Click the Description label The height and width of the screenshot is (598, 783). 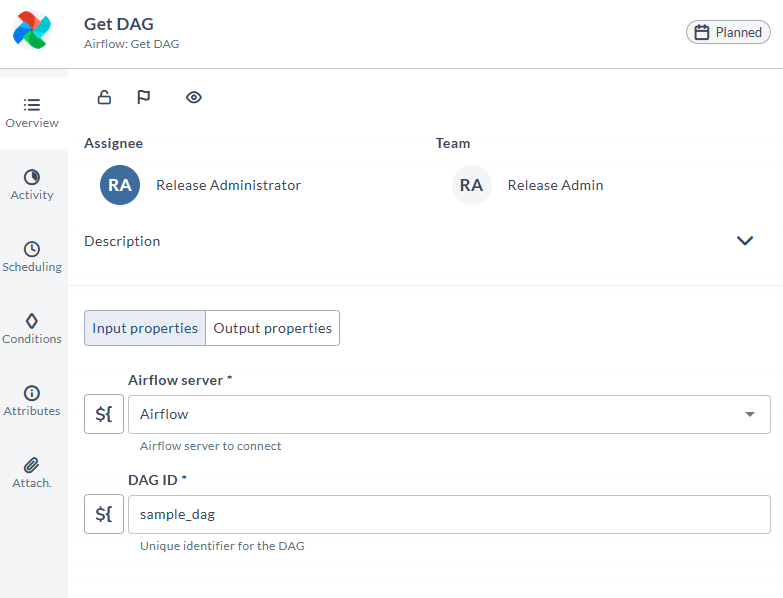tap(122, 241)
